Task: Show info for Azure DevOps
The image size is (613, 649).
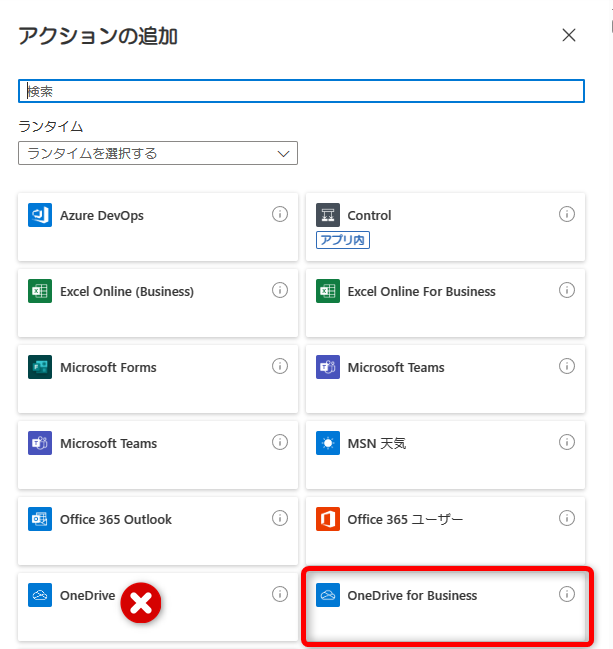Action: pos(280,214)
